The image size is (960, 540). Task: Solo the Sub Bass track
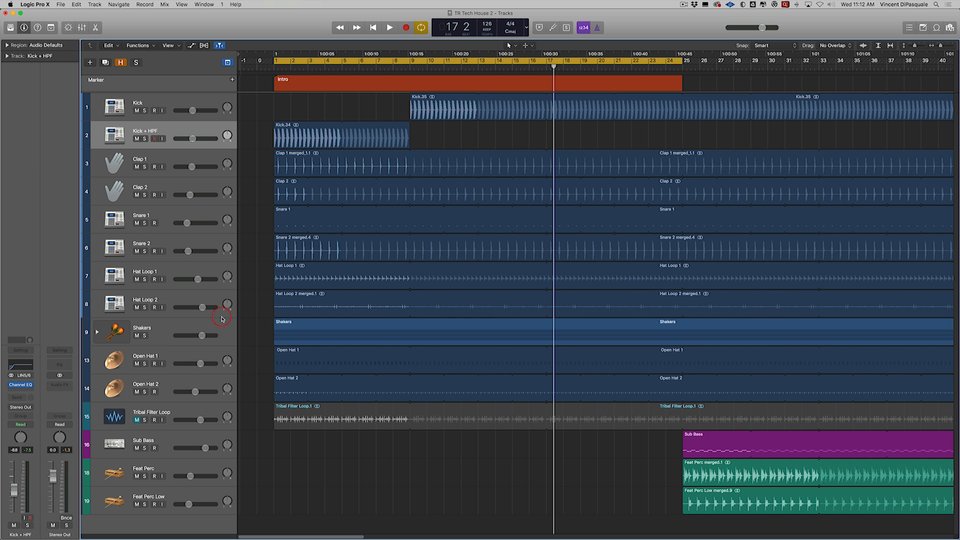pos(144,448)
